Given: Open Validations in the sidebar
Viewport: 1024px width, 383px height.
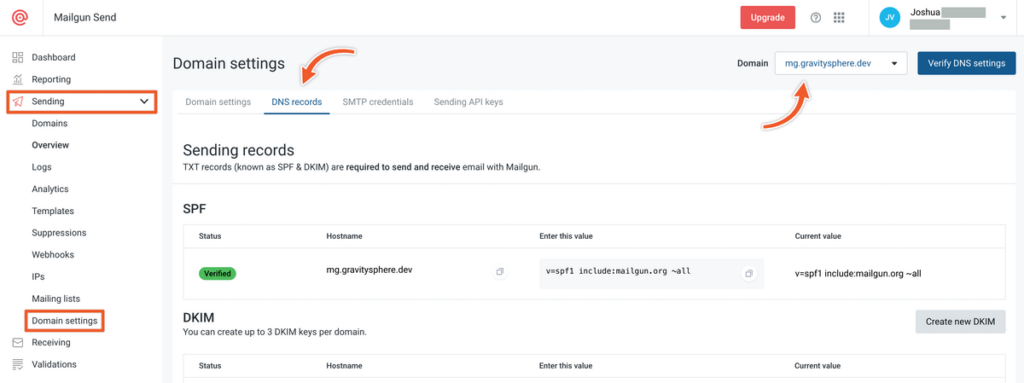Looking at the screenshot, I should point(54,365).
